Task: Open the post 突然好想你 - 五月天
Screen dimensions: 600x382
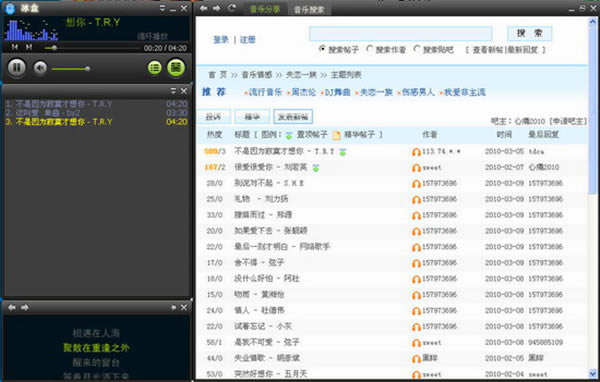Action: coord(271,374)
